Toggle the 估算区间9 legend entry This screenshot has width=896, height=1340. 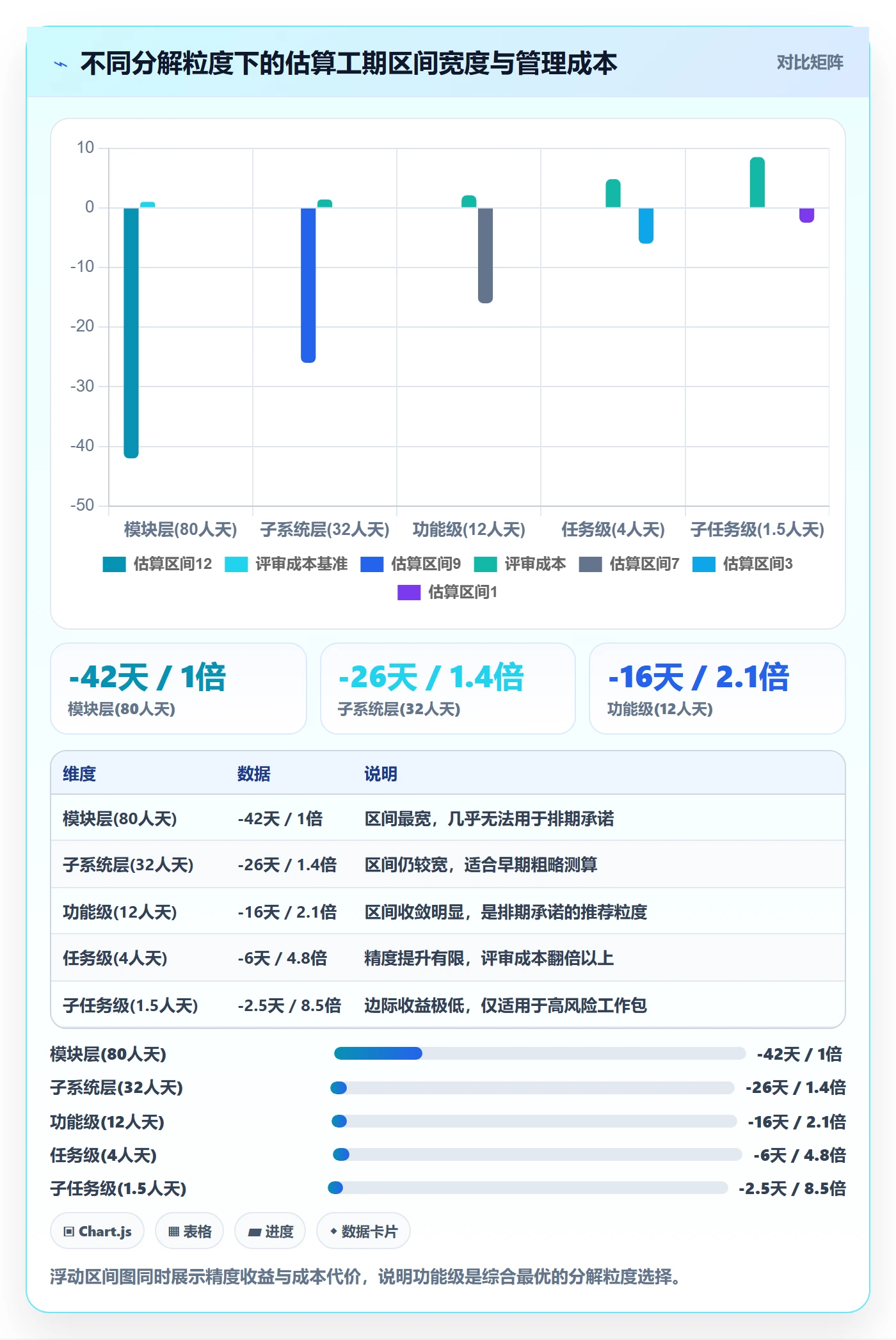[410, 564]
